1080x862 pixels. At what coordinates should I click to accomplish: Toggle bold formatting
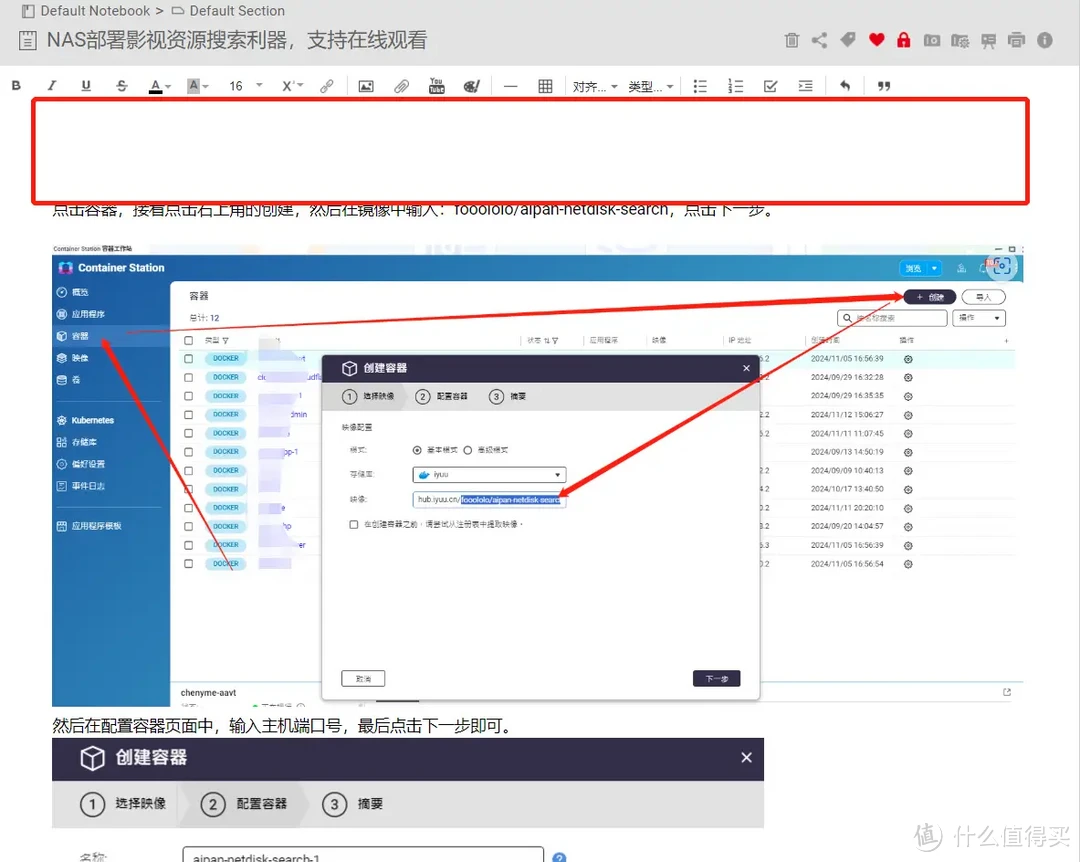[x=16, y=85]
